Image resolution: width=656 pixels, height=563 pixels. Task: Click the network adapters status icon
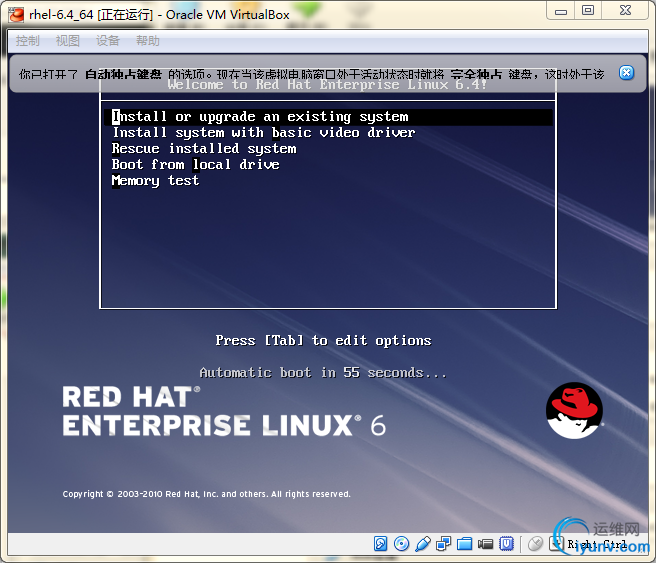[x=443, y=544]
